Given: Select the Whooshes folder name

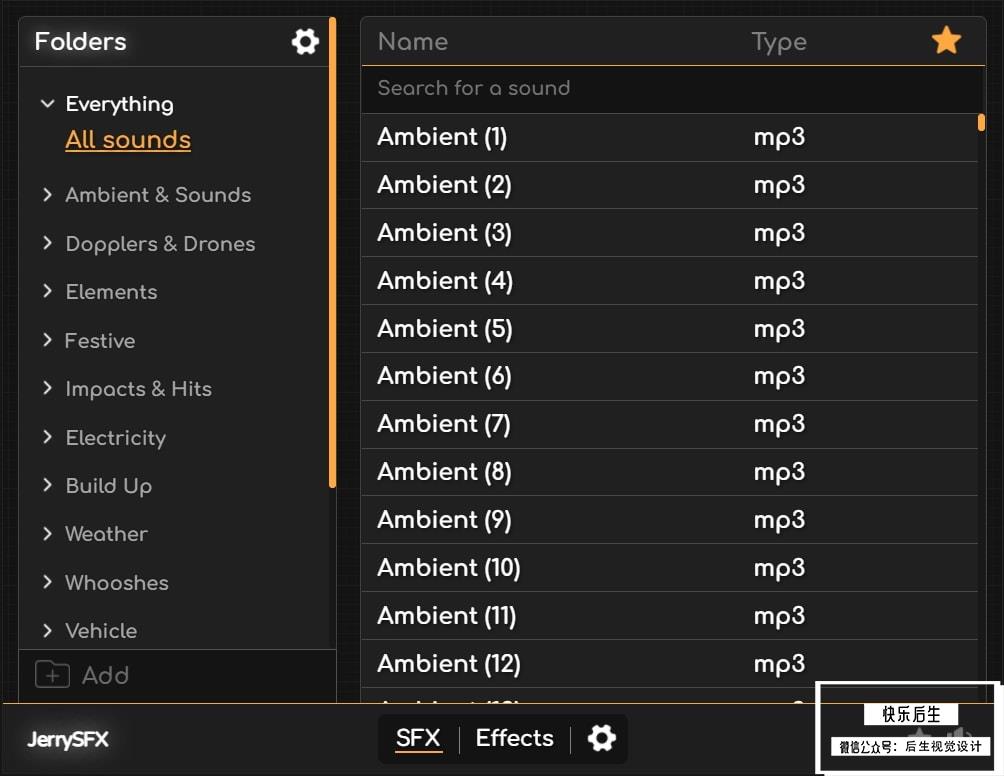Looking at the screenshot, I should click(x=117, y=583).
